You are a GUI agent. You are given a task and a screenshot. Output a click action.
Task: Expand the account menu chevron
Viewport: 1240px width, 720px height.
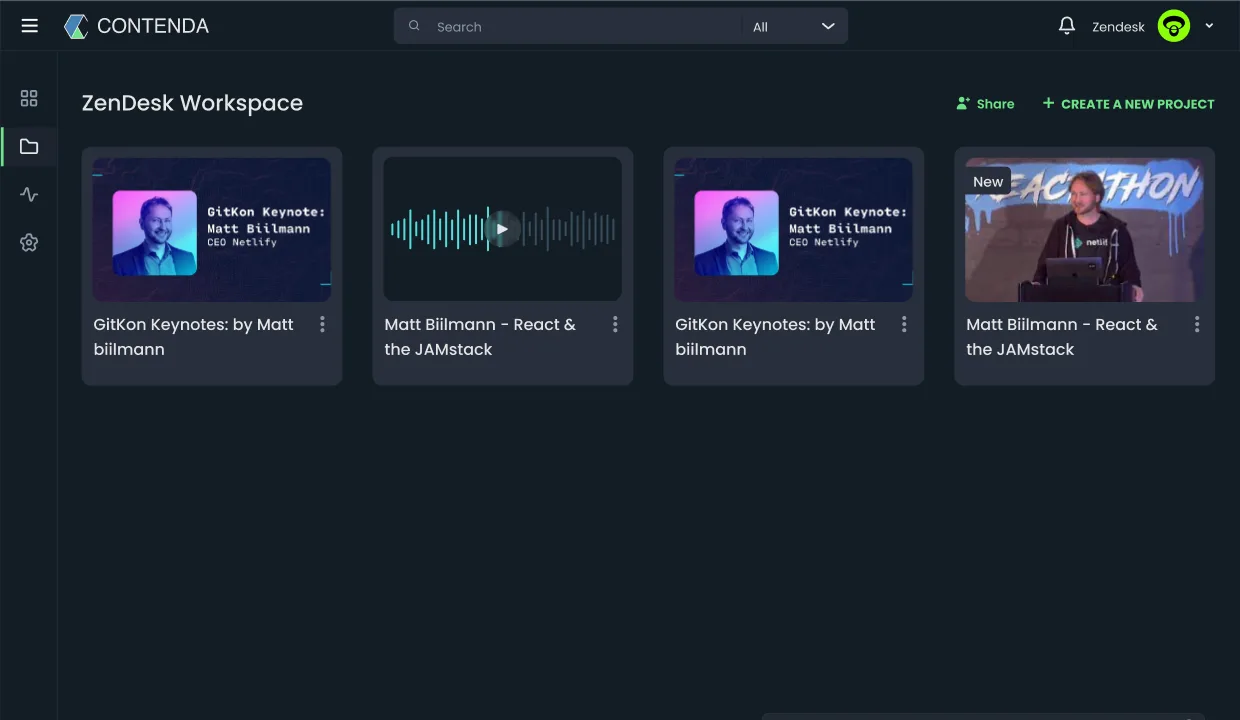(1209, 26)
